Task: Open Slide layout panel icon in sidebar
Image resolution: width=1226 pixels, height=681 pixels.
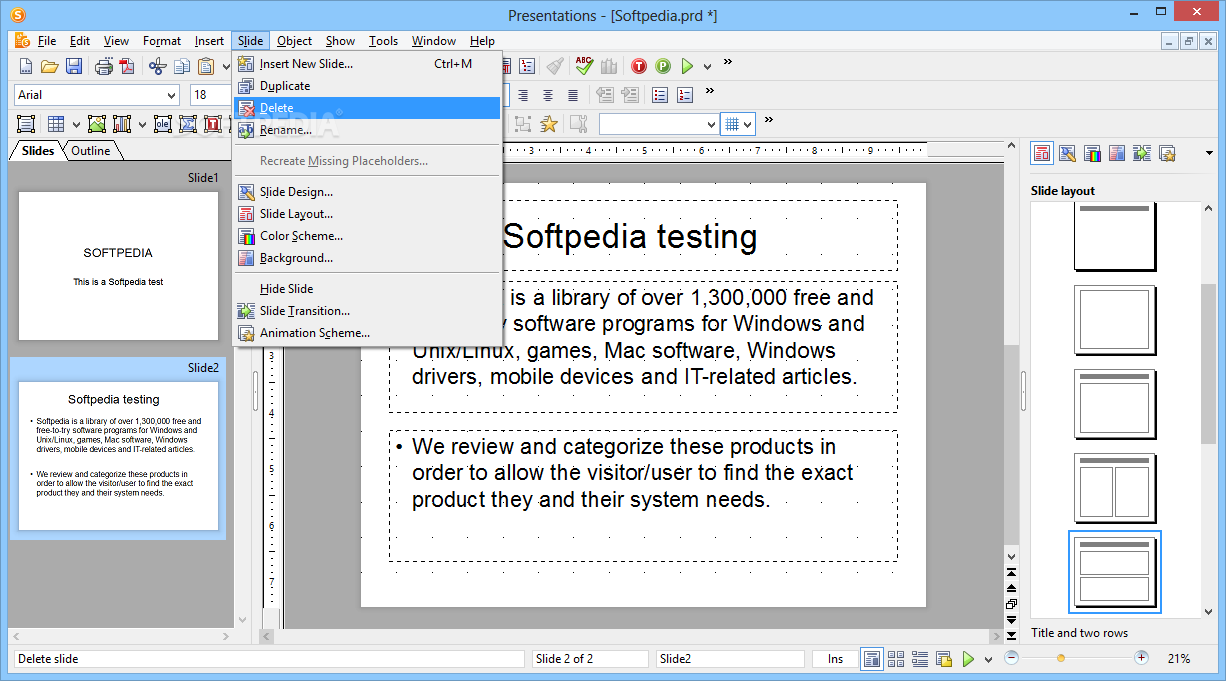Action: point(1042,153)
